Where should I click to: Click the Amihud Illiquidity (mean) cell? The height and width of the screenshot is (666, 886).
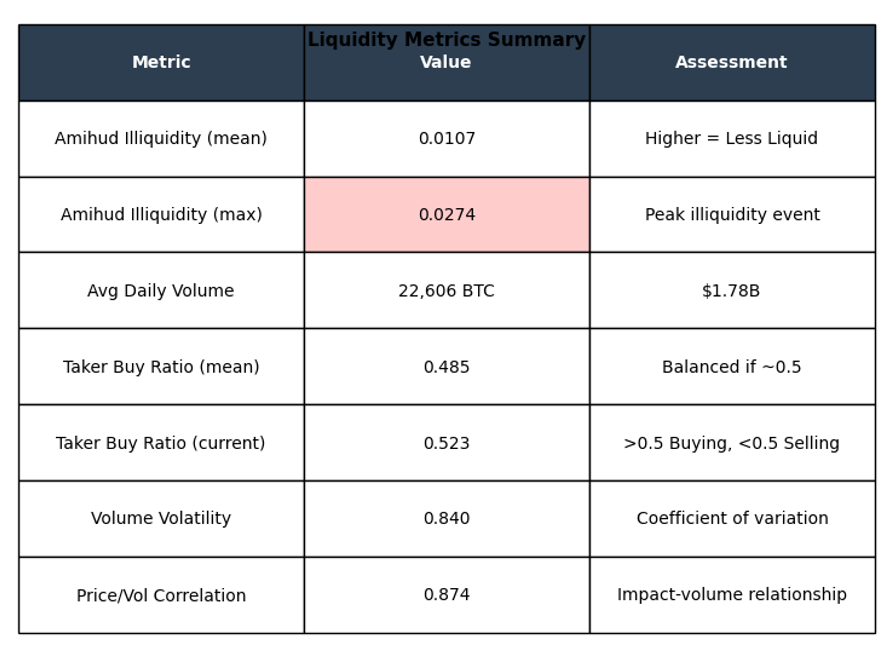[161, 139]
